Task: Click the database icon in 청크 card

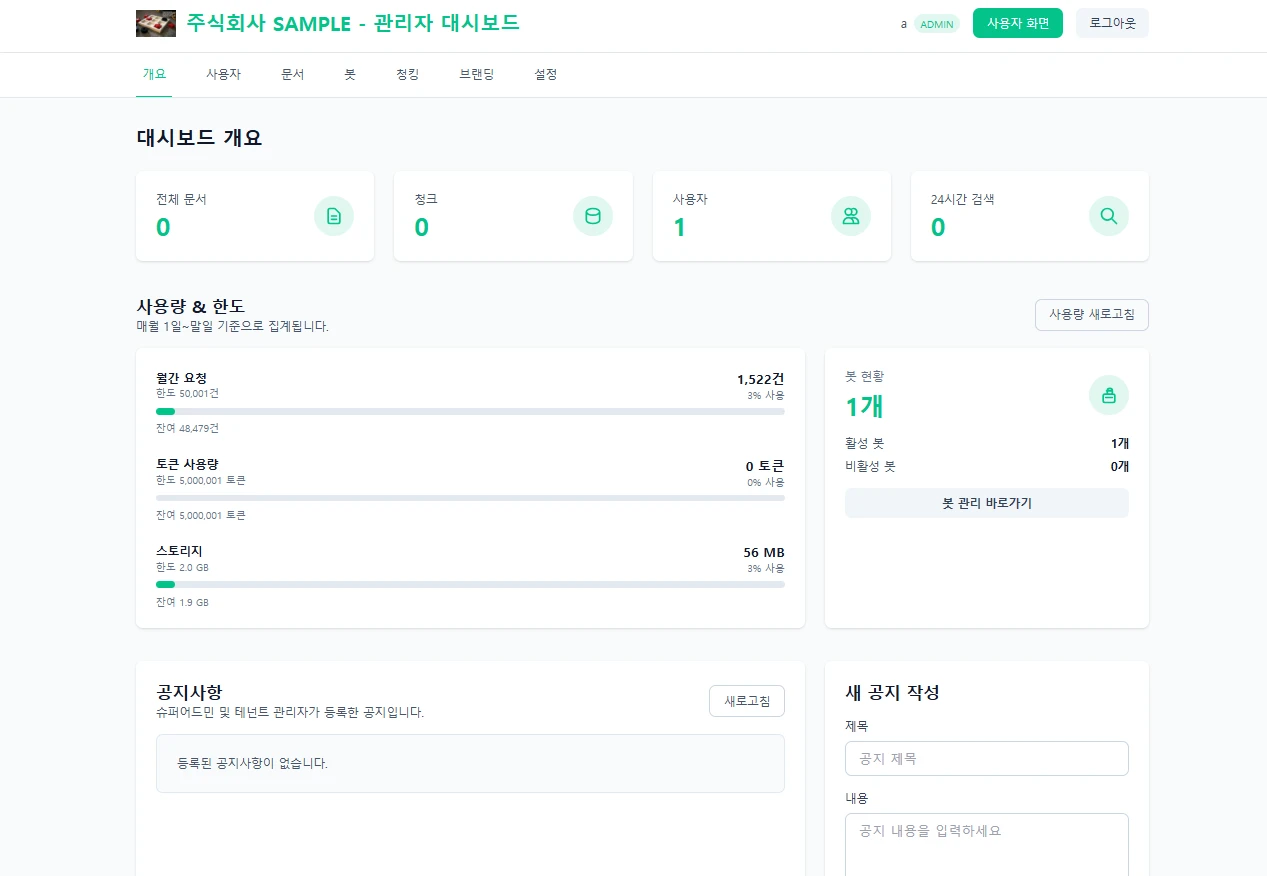Action: (592, 216)
